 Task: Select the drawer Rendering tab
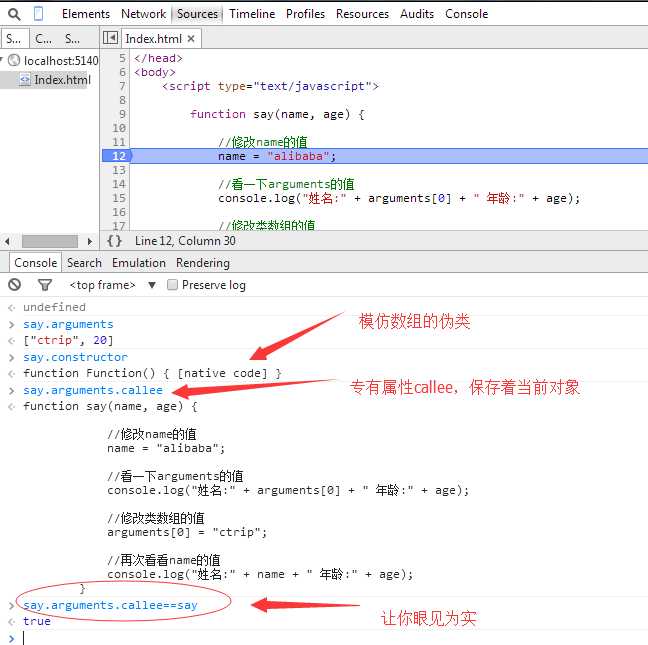pyautogui.click(x=203, y=263)
